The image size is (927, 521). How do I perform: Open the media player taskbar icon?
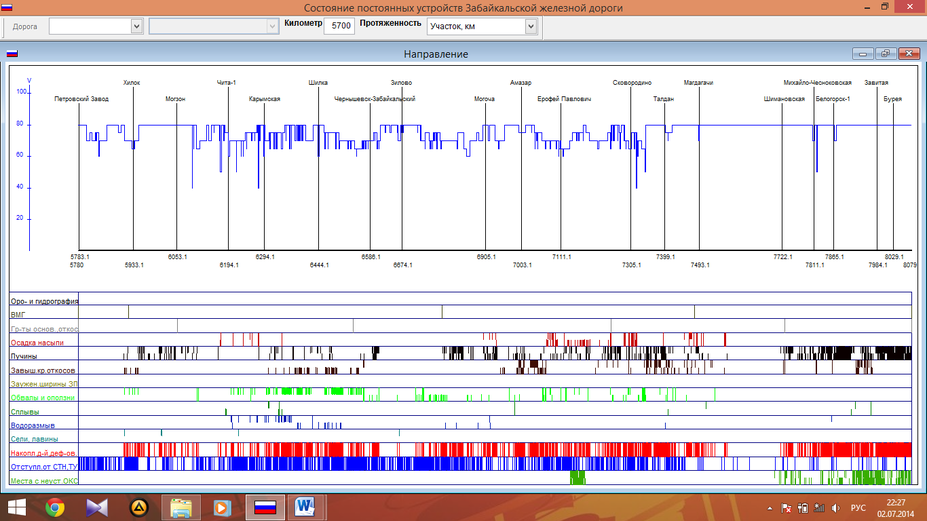(221, 508)
